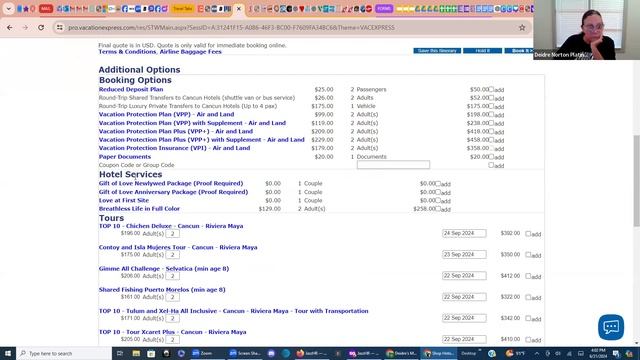The height and width of the screenshot is (360, 640).
Task: Reload the Vacation Express page
Action: pyautogui.click(x=41, y=27)
